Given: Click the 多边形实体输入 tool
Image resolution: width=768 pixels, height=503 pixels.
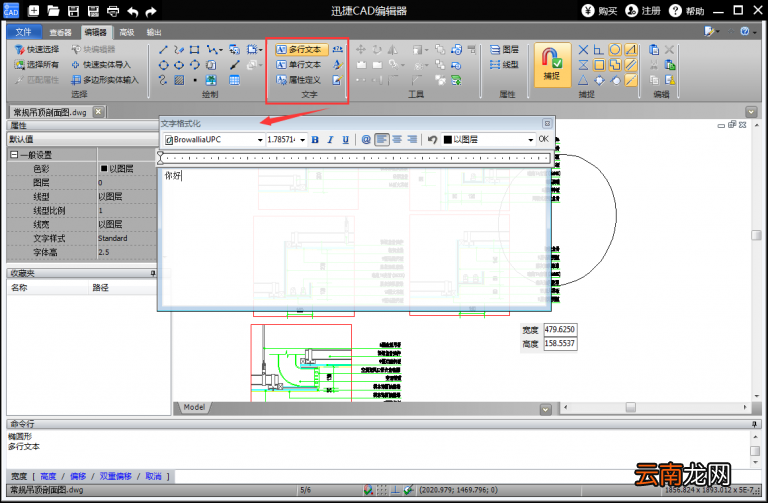Looking at the screenshot, I should coord(105,80).
